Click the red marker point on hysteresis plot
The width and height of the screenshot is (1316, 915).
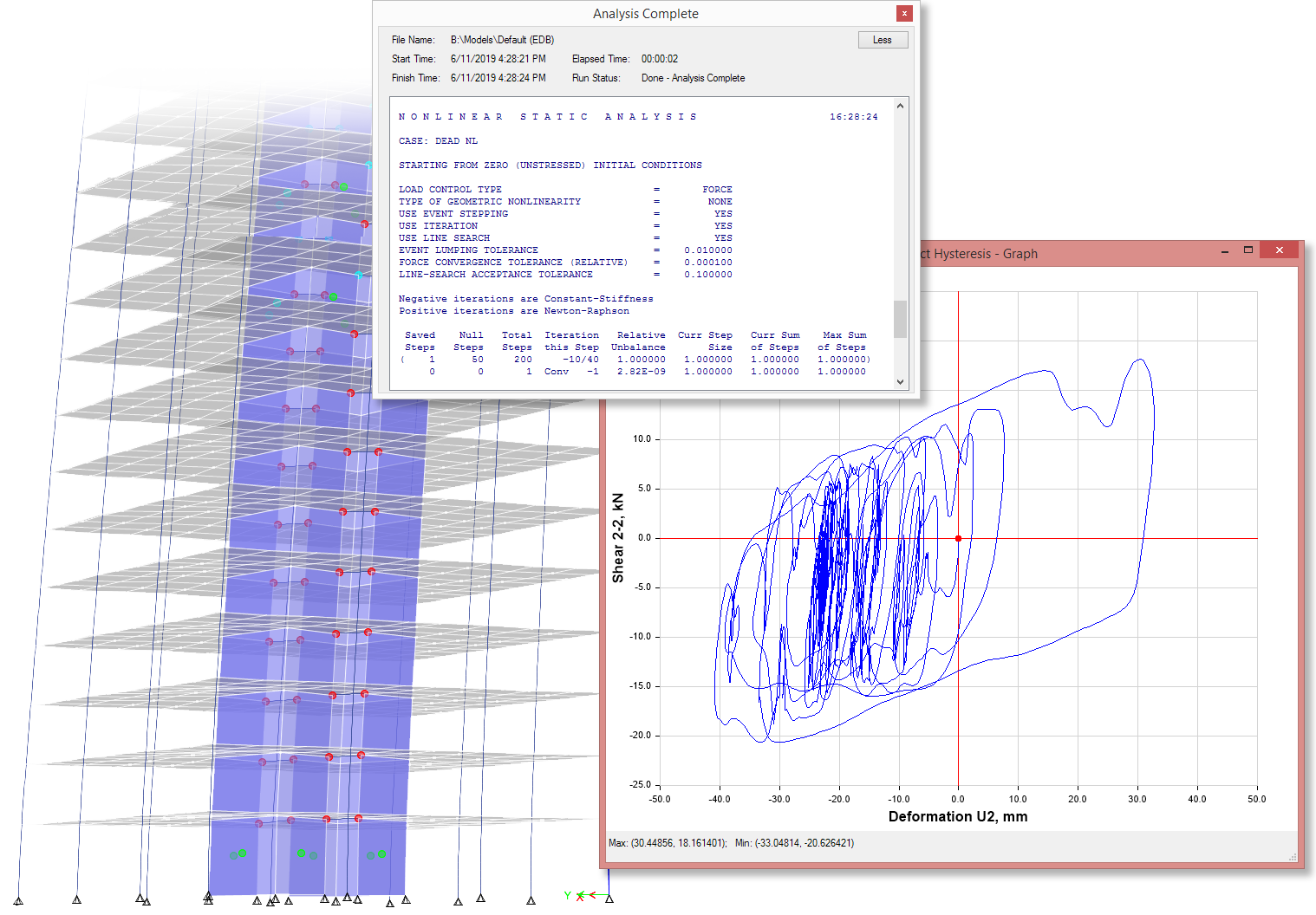pos(958,538)
